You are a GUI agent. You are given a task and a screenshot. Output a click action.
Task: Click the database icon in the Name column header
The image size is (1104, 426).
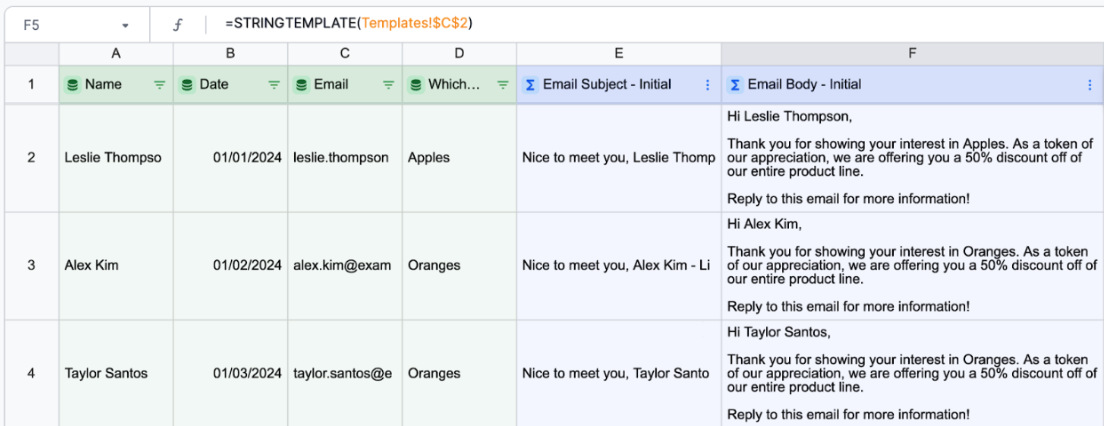[72, 84]
